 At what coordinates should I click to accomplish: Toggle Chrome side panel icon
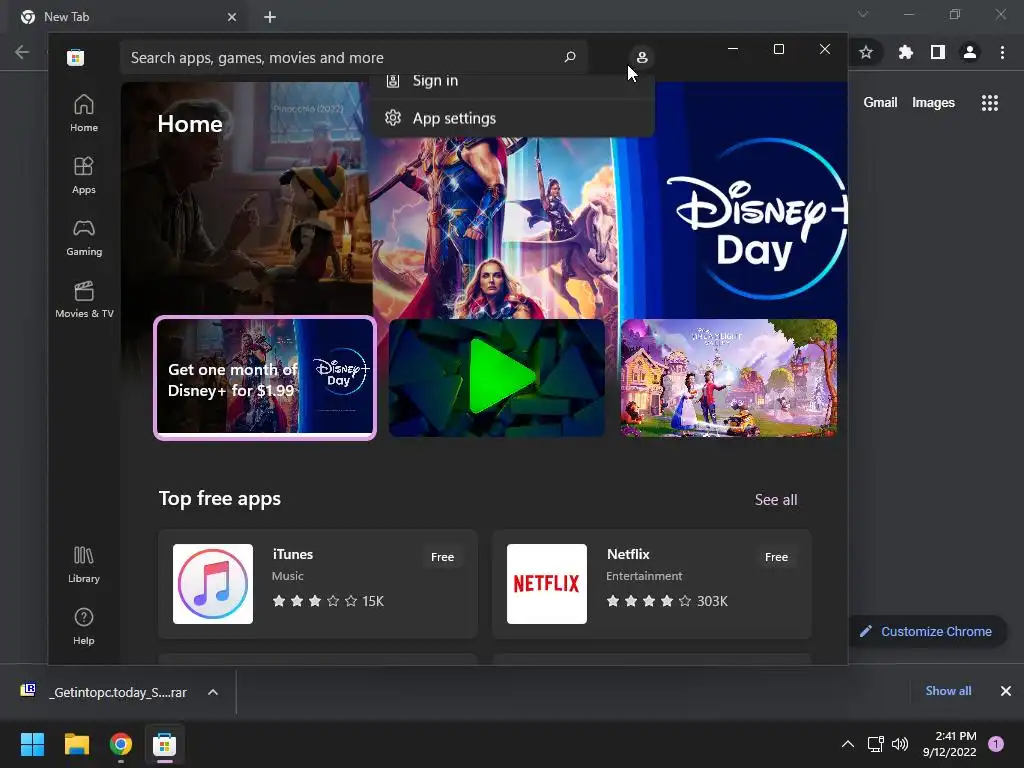click(x=938, y=52)
